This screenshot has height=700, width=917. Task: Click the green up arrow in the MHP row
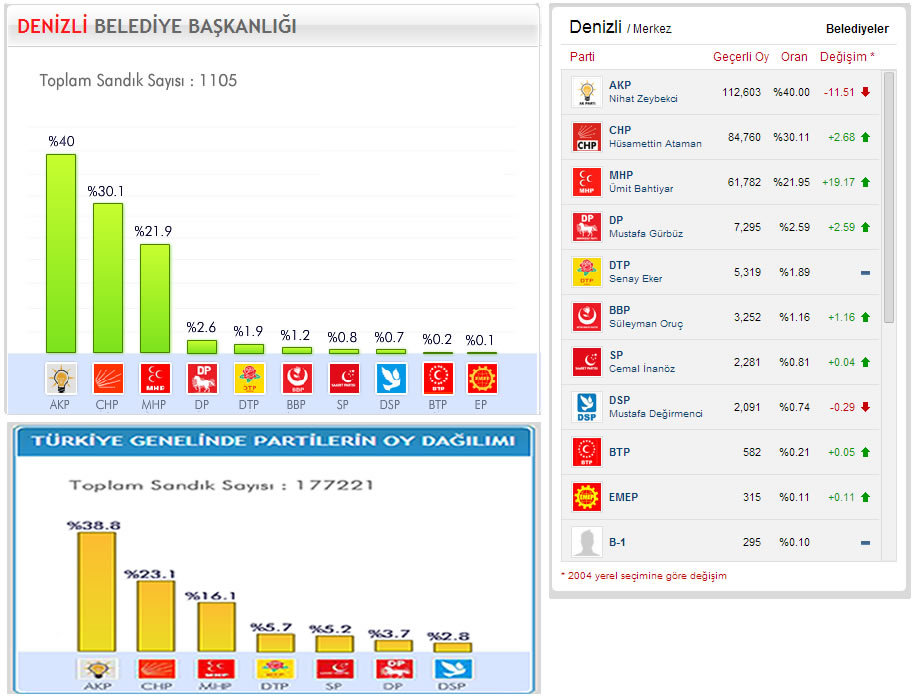click(866, 182)
